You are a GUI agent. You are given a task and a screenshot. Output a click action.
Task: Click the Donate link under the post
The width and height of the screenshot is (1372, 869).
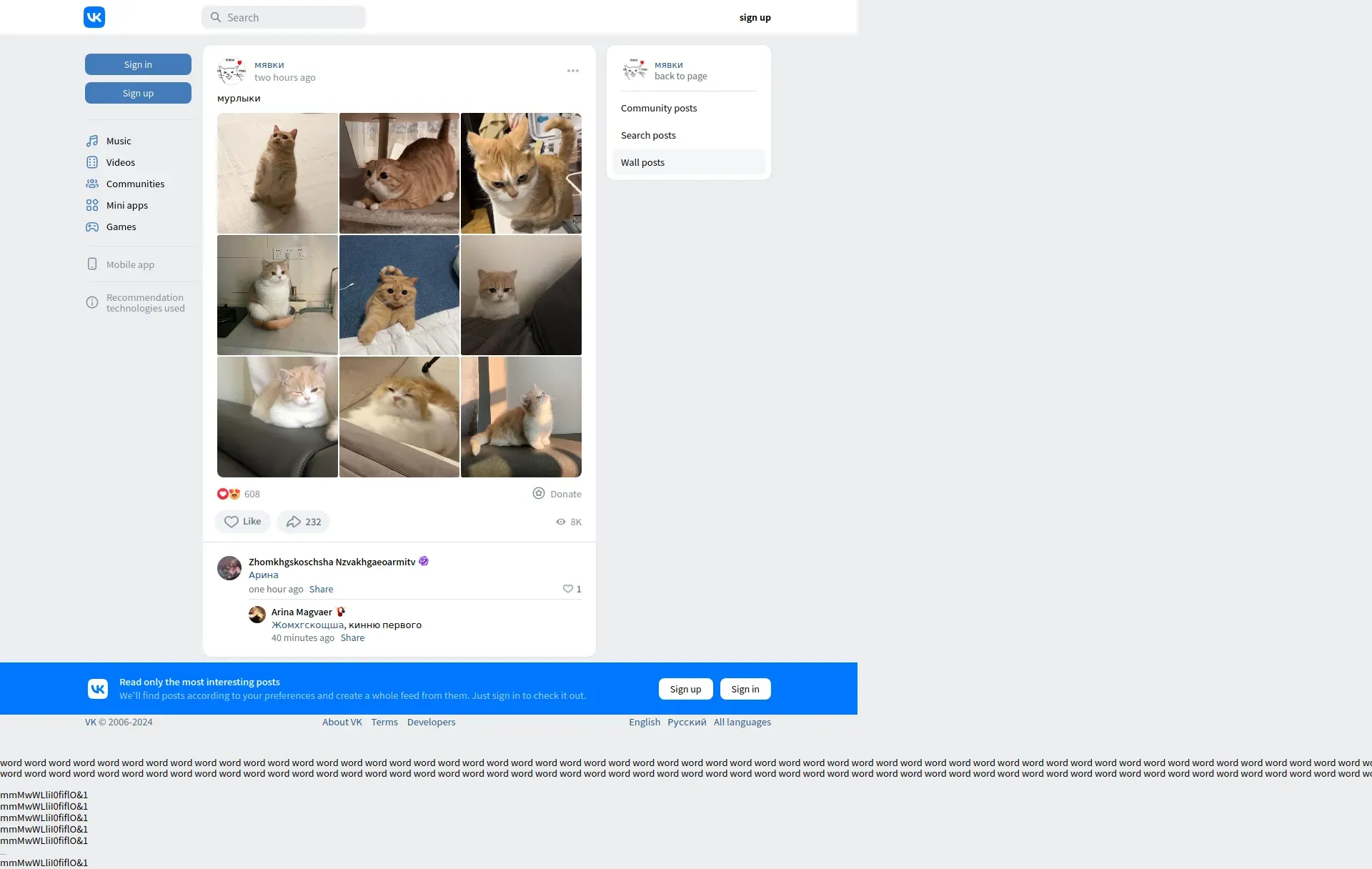(557, 494)
